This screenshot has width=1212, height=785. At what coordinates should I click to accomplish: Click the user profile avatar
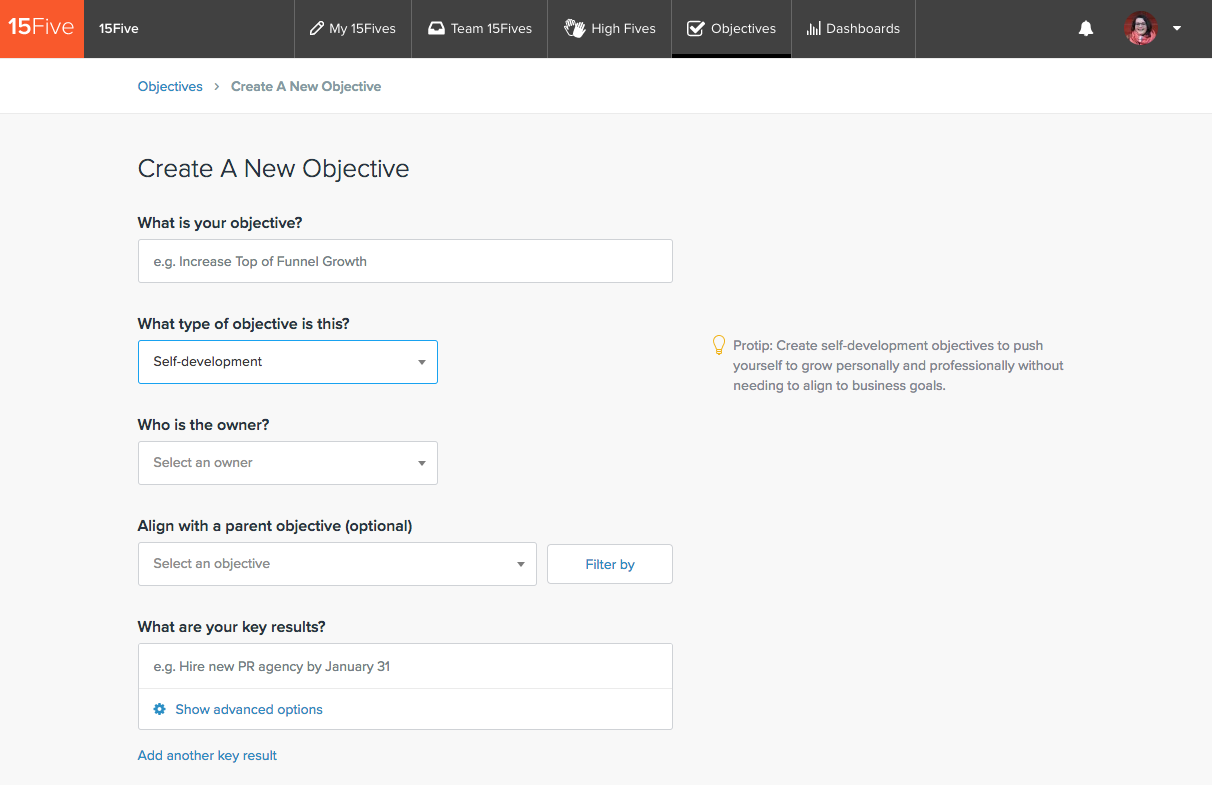coord(1140,28)
